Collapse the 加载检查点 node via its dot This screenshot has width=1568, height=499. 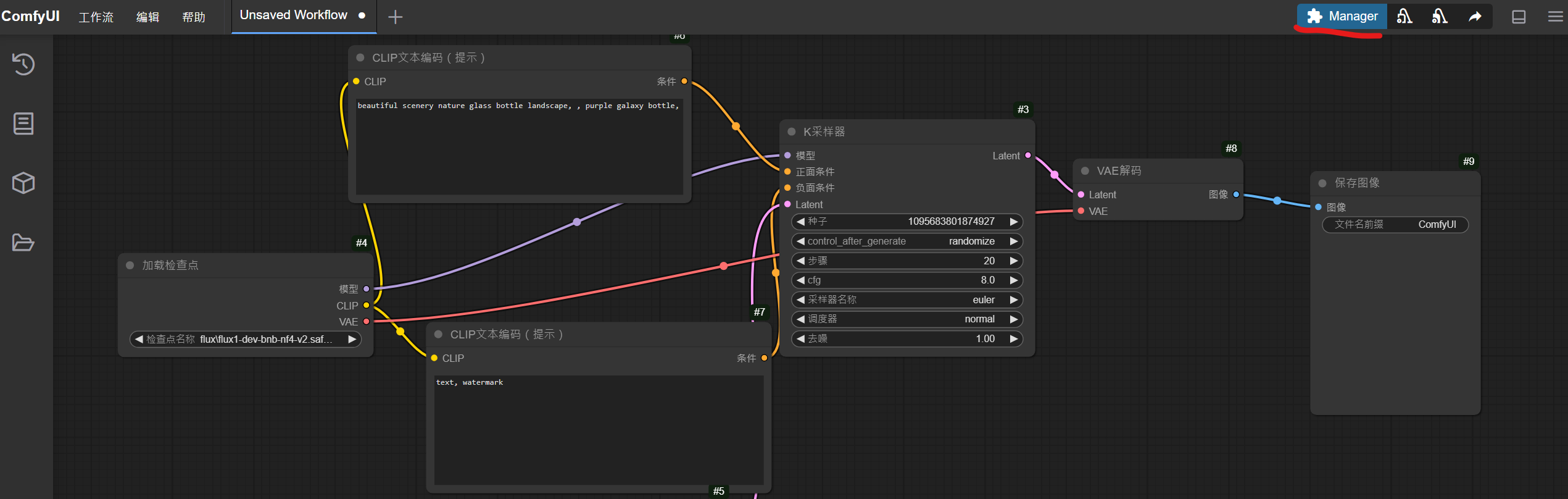point(130,265)
